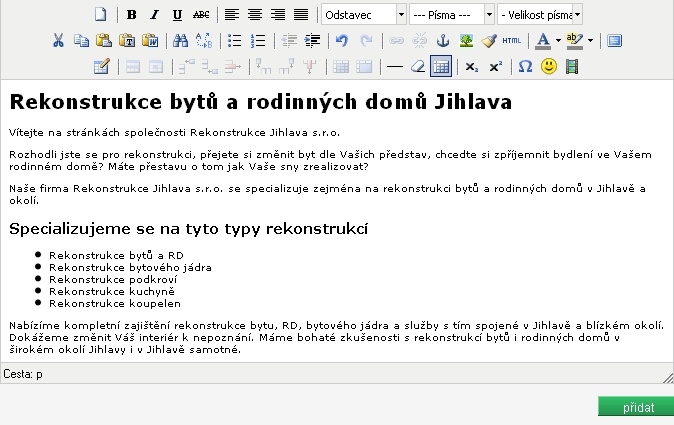Viewport: 674px width, 425px height.
Task: Click the Omega special character icon
Action: [525, 67]
